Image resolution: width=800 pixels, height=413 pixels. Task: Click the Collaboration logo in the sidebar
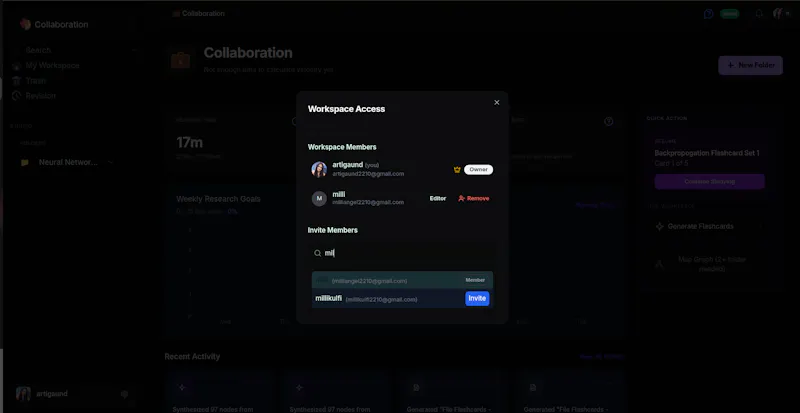pyautogui.click(x=25, y=25)
